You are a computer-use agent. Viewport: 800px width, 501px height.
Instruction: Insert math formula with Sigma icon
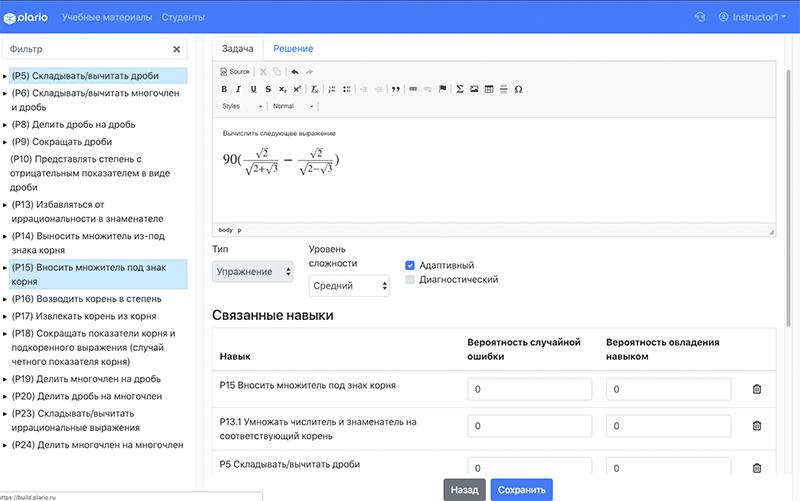click(460, 89)
